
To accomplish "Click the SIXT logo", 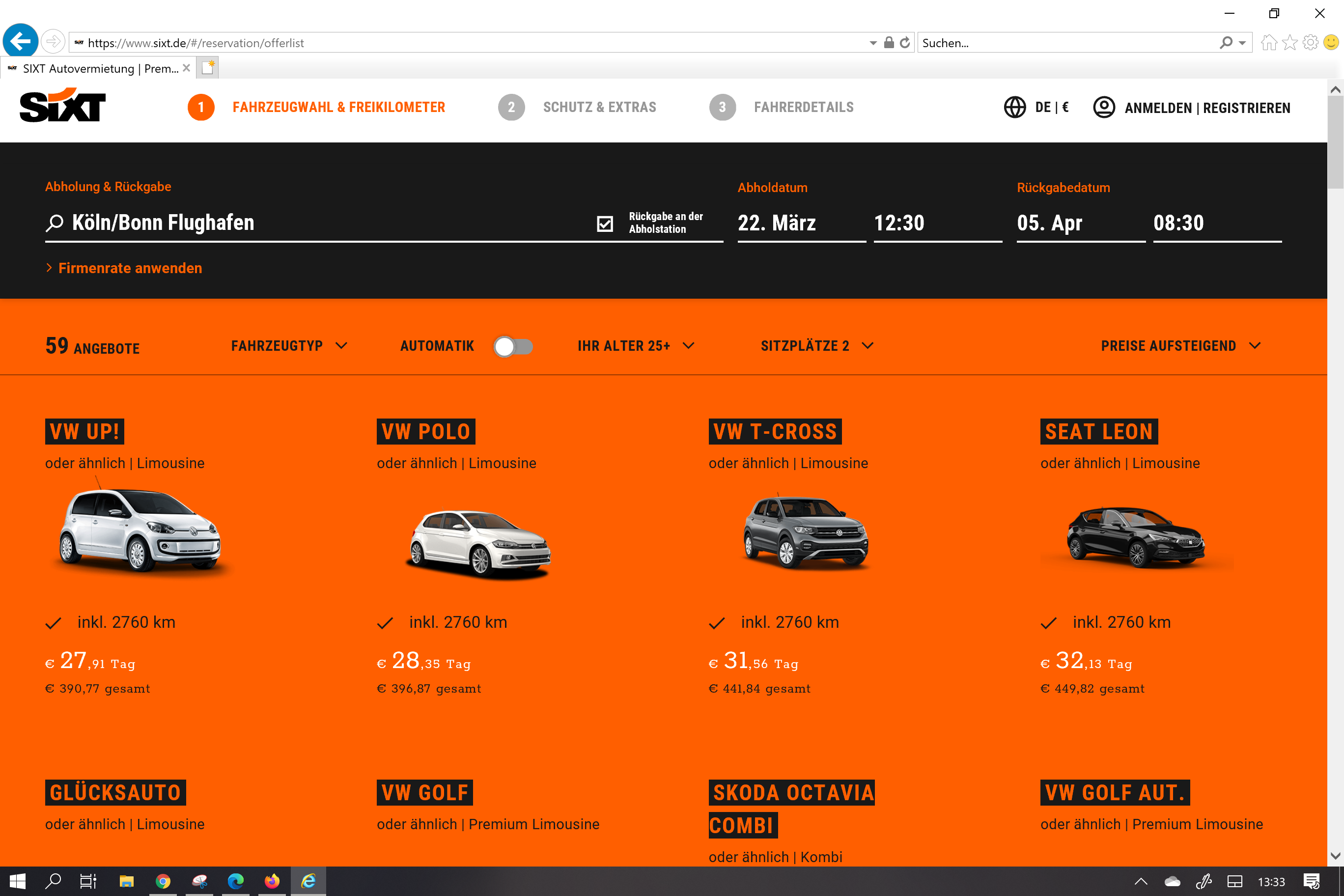I will 63,105.
